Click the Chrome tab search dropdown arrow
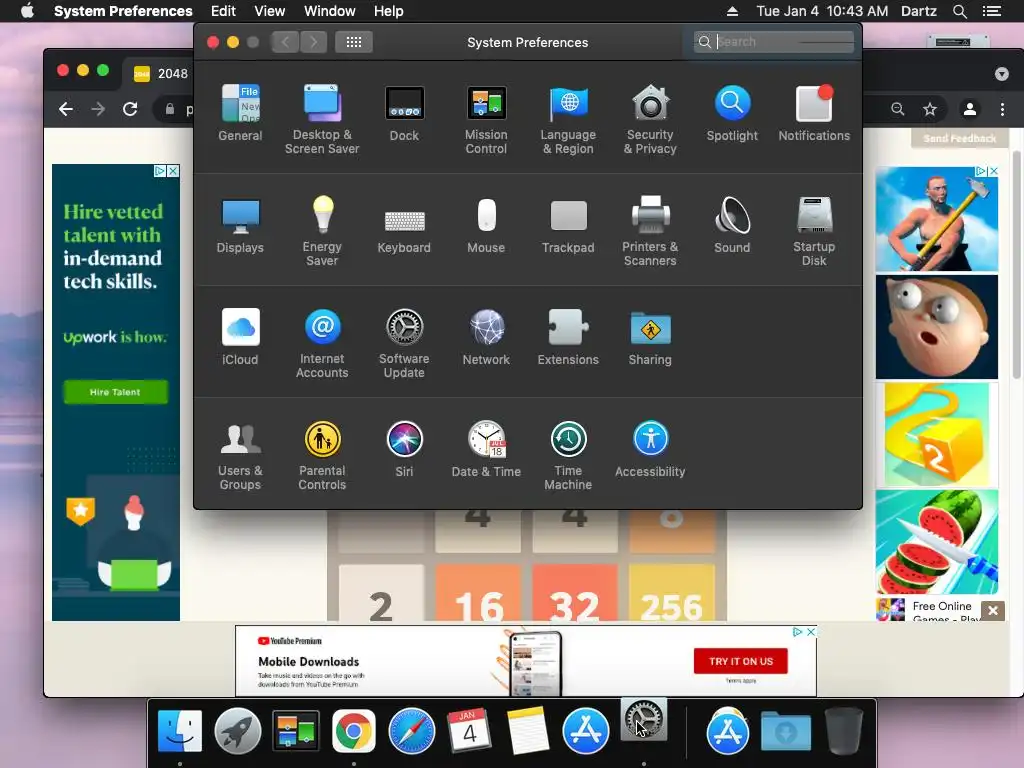Screen dimensions: 1024x768 pos(1001,74)
